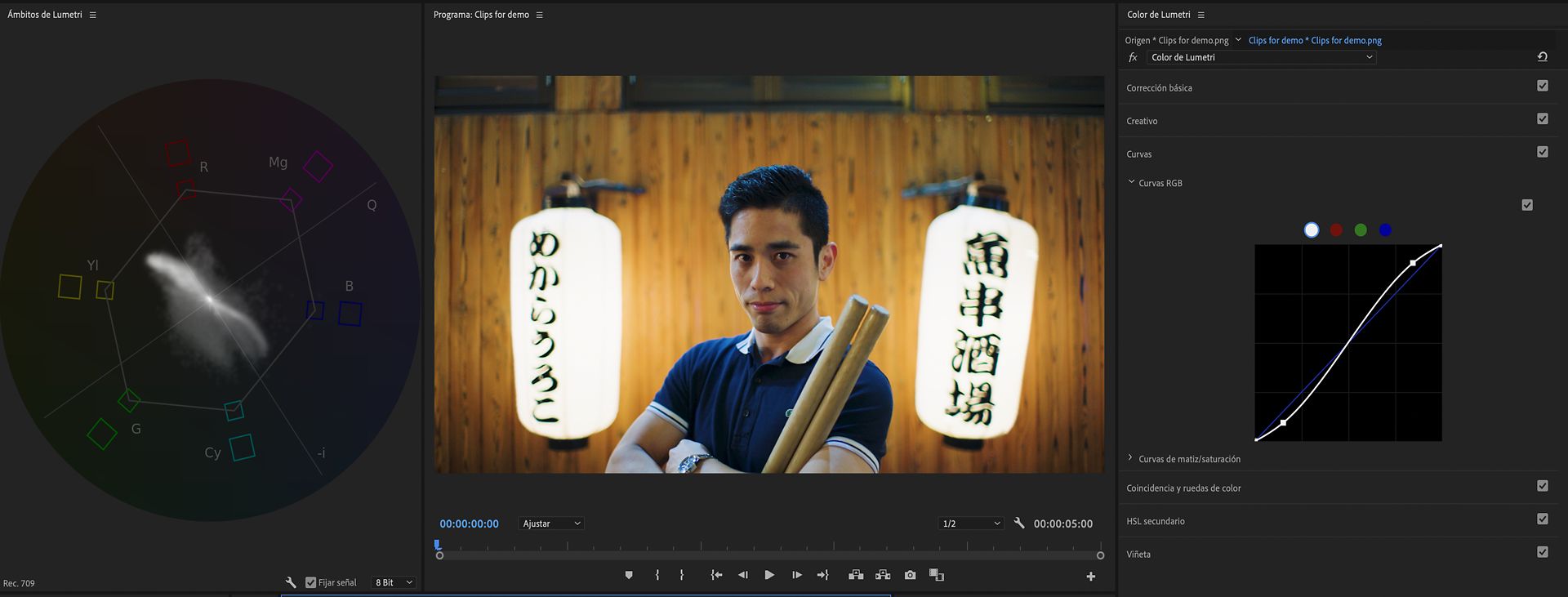Disable the Corrección básica checkbox
Image resolution: width=1568 pixels, height=597 pixels.
coord(1542,86)
